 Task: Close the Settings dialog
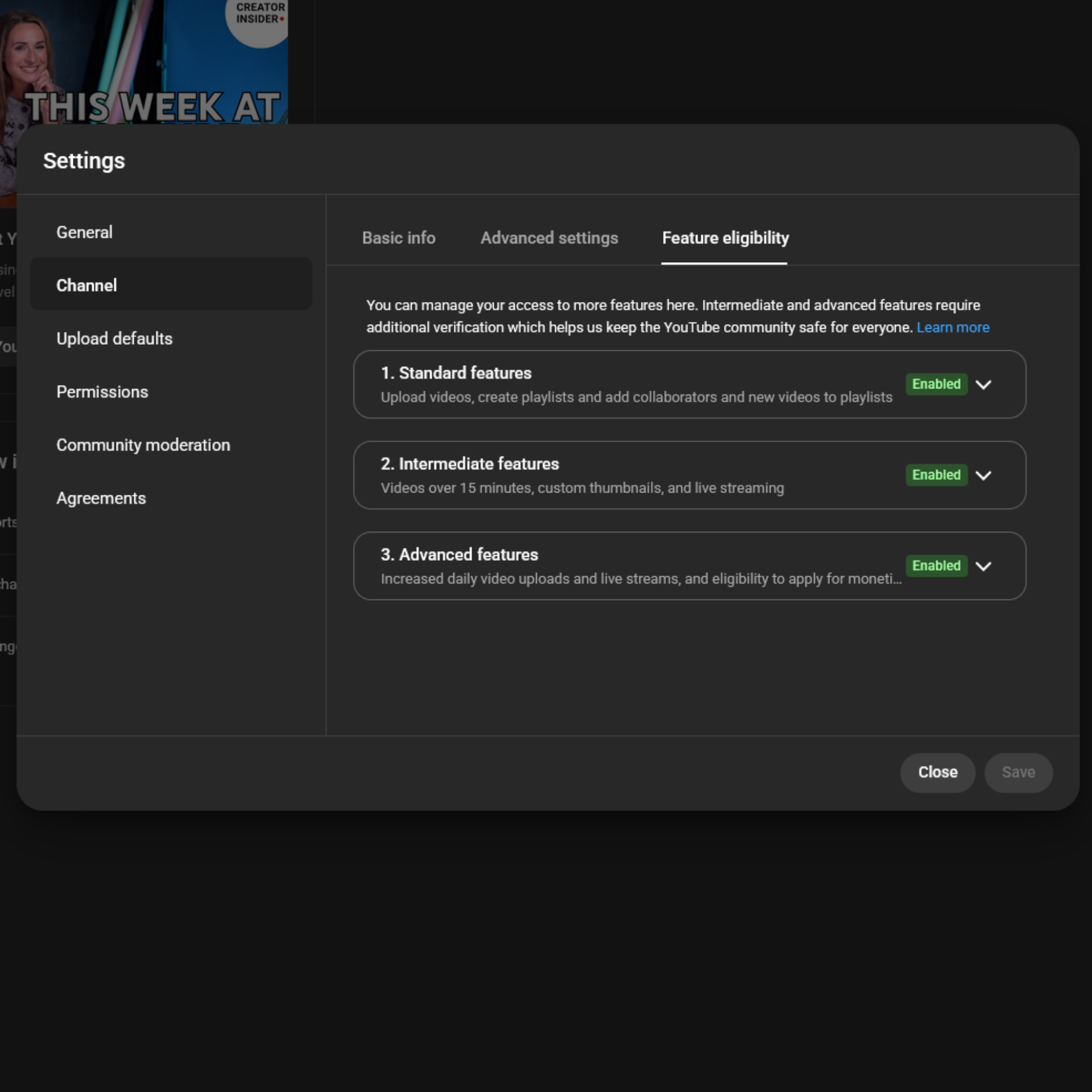click(x=937, y=772)
